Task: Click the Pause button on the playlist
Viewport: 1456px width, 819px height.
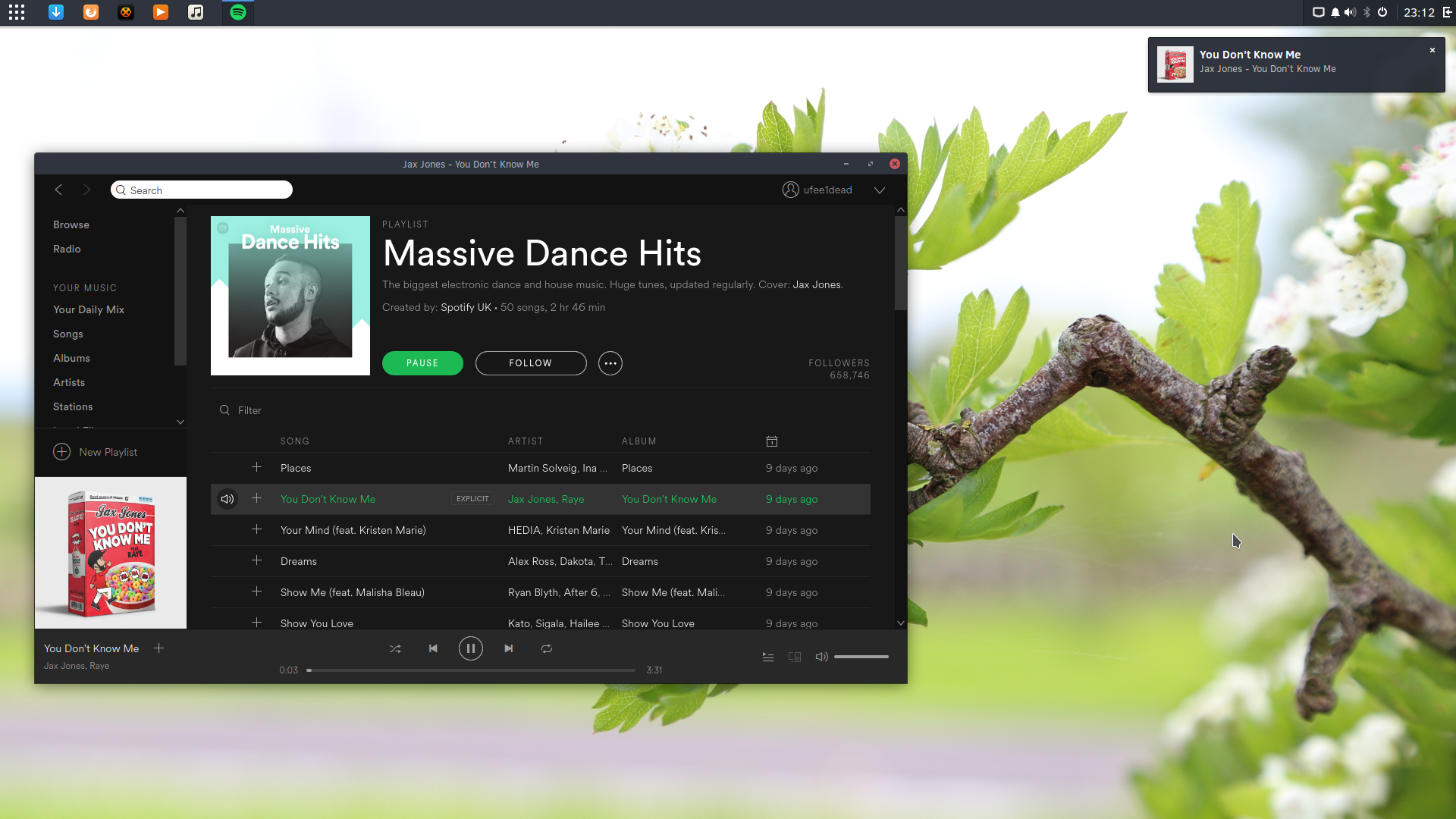Action: [422, 363]
